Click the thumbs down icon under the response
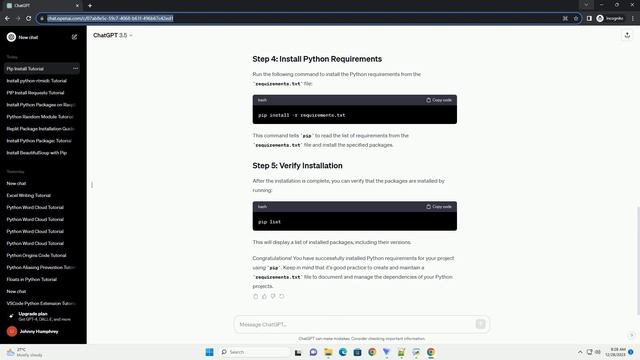Viewport: 640px width, 360px height. pyautogui.click(x=273, y=296)
